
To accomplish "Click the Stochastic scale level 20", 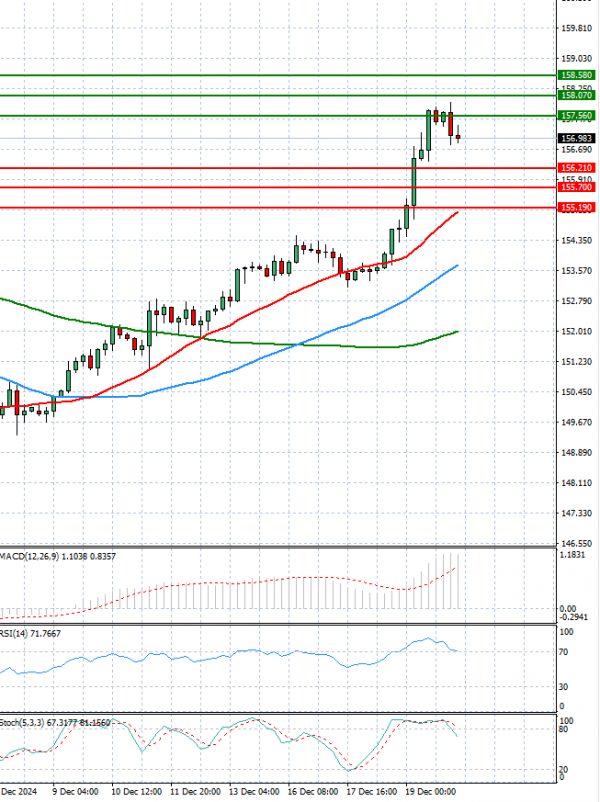I will [563, 770].
